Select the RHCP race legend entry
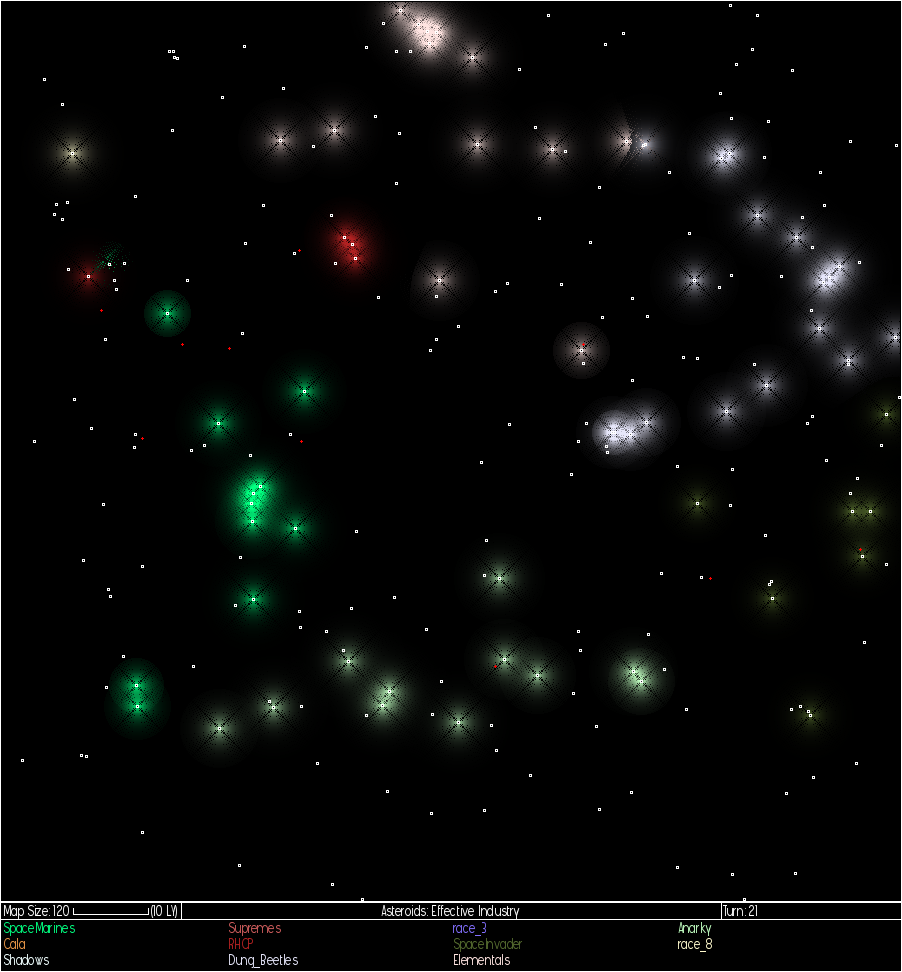 (241, 944)
